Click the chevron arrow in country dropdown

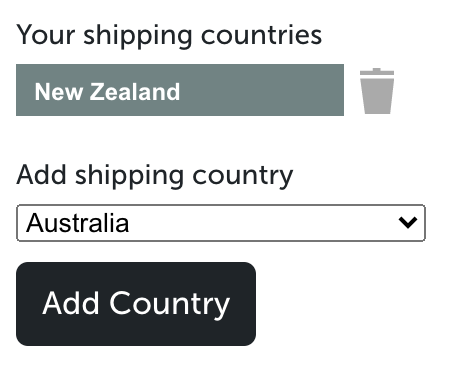[x=408, y=222]
